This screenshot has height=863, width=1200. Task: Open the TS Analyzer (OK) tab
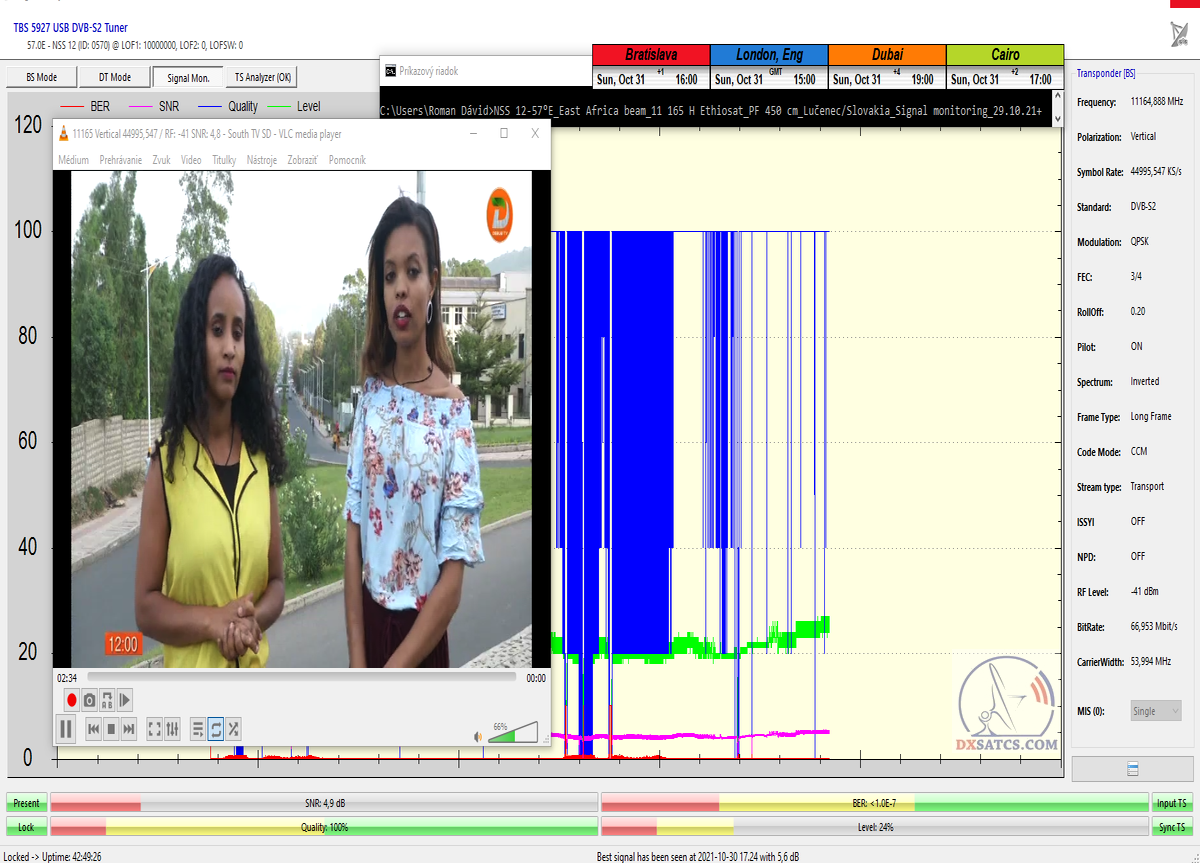click(x=263, y=77)
